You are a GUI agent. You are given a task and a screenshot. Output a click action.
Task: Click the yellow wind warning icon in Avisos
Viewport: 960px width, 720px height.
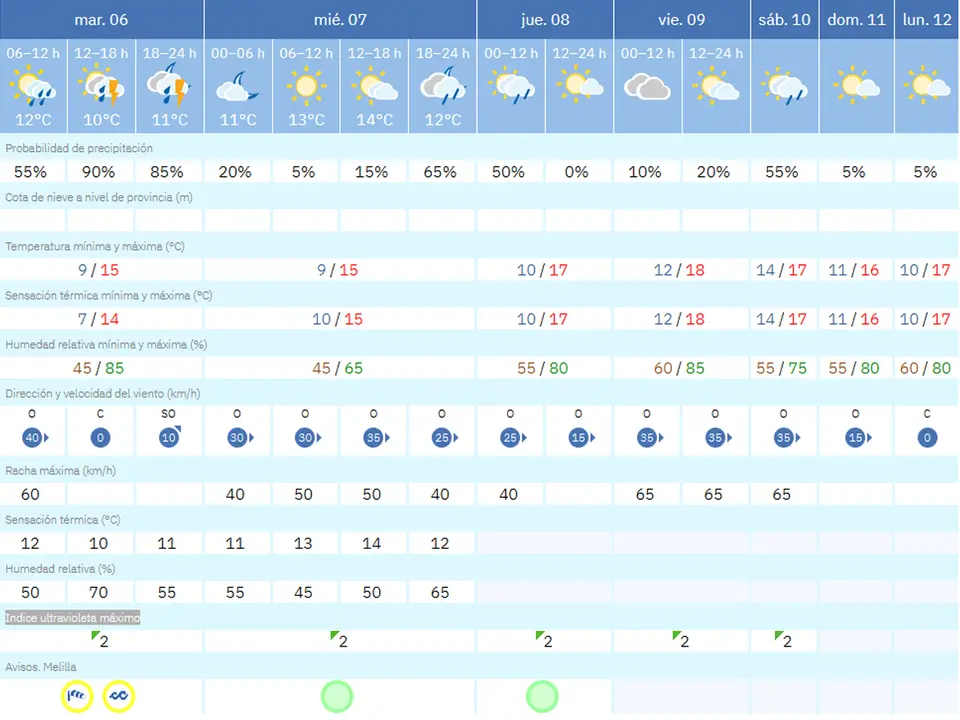pyautogui.click(x=77, y=696)
